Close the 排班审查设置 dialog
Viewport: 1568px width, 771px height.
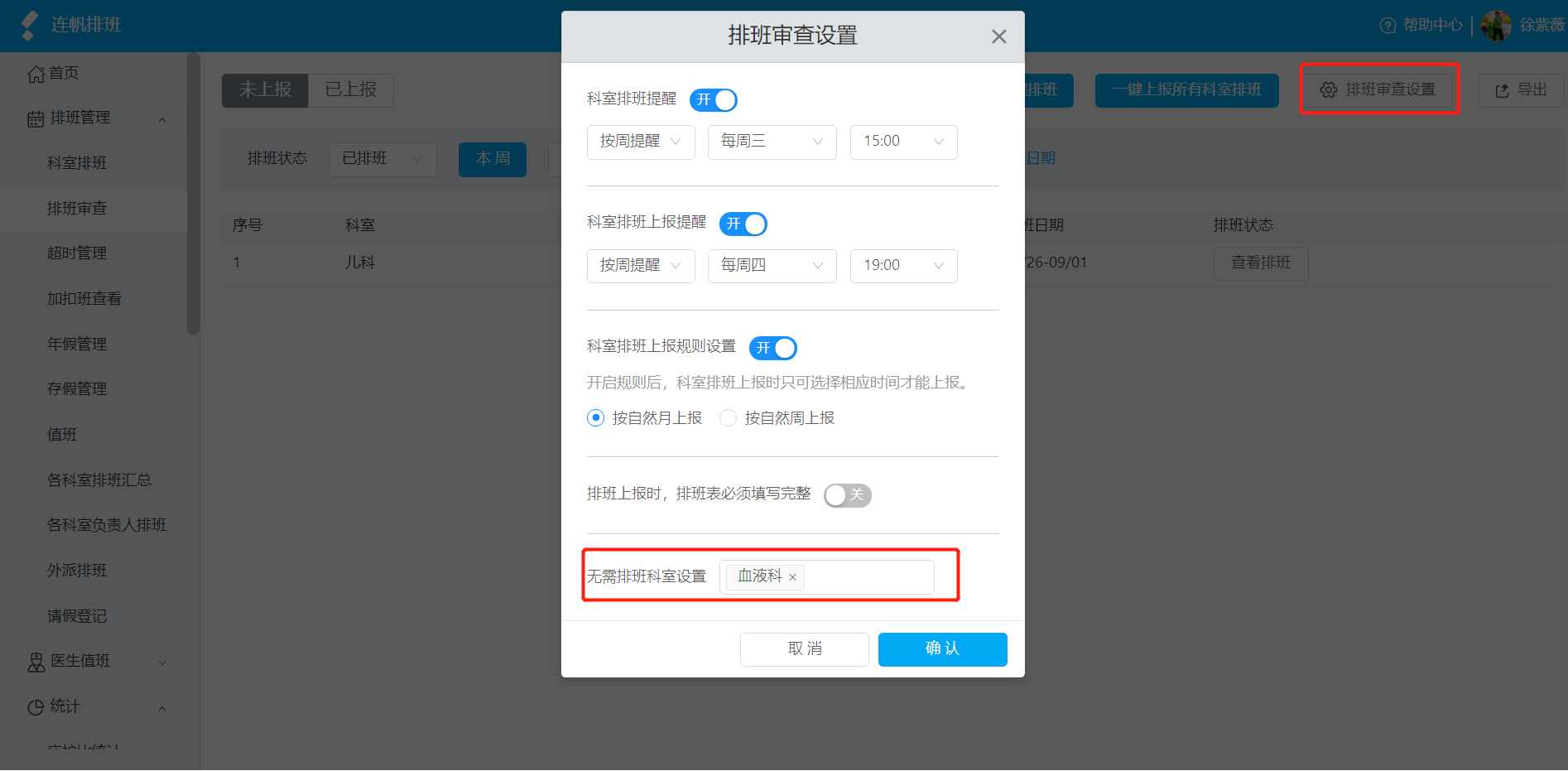(999, 36)
